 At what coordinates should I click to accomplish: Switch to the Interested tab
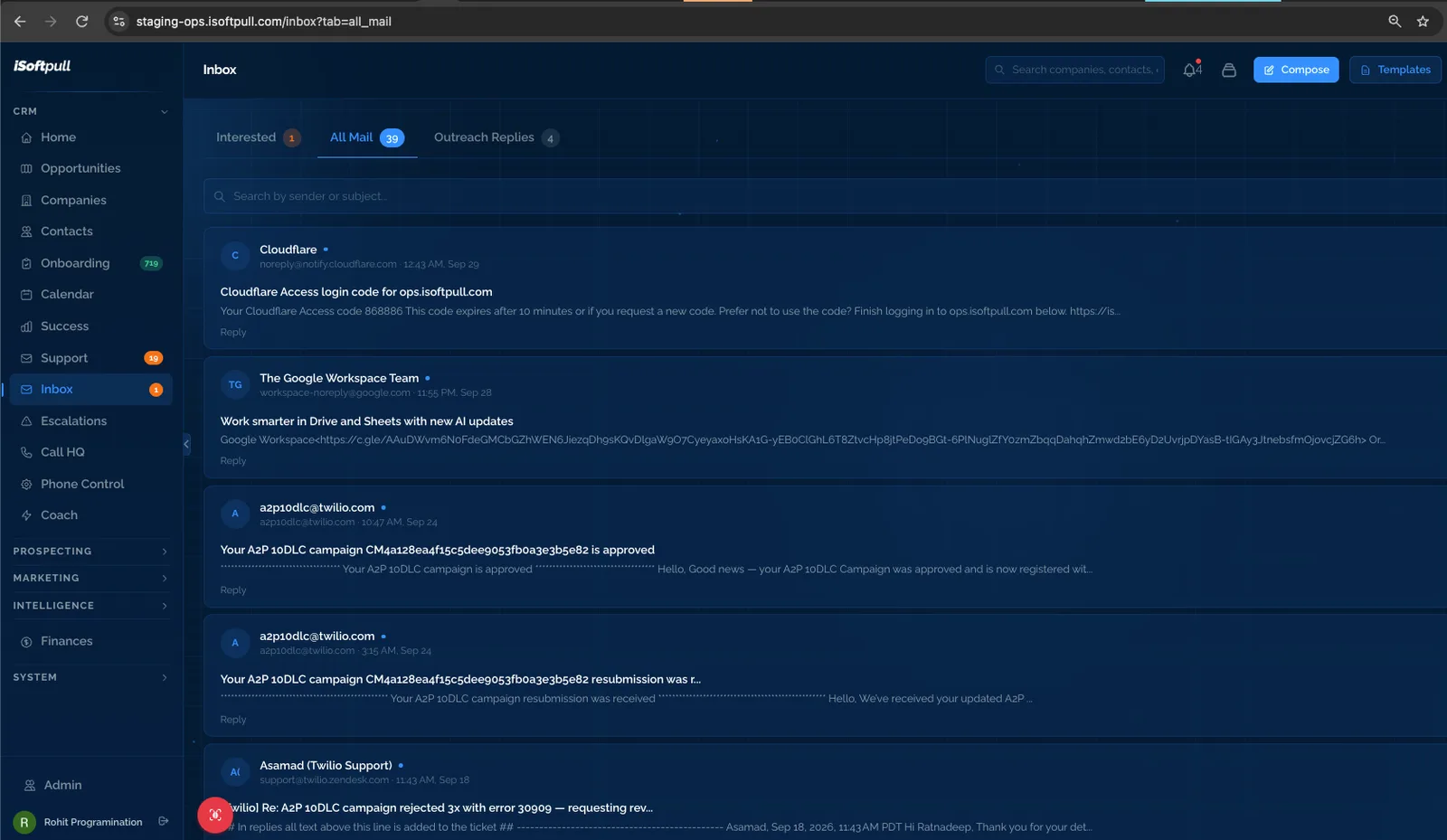pyautogui.click(x=258, y=137)
